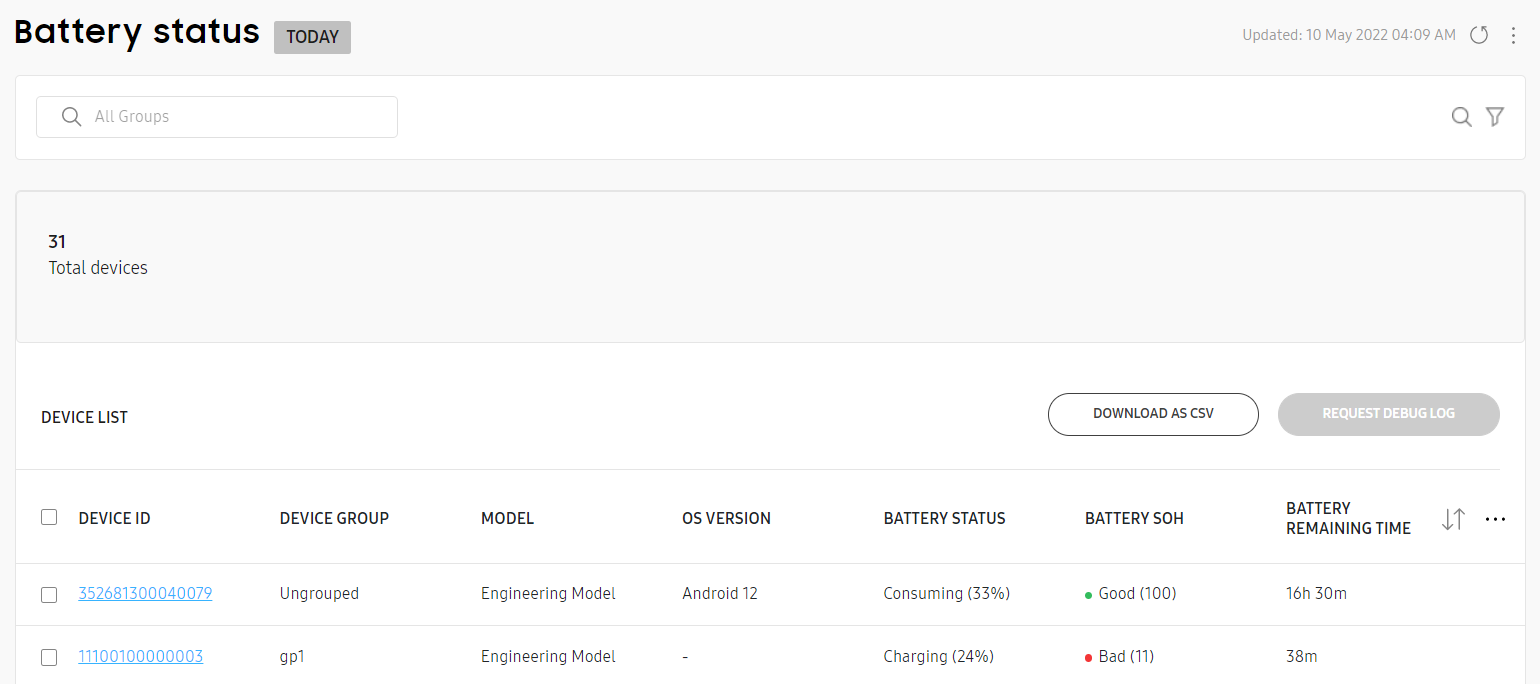The image size is (1540, 684).
Task: Click the DOWNLOAD AS CSV button
Action: point(1153,414)
